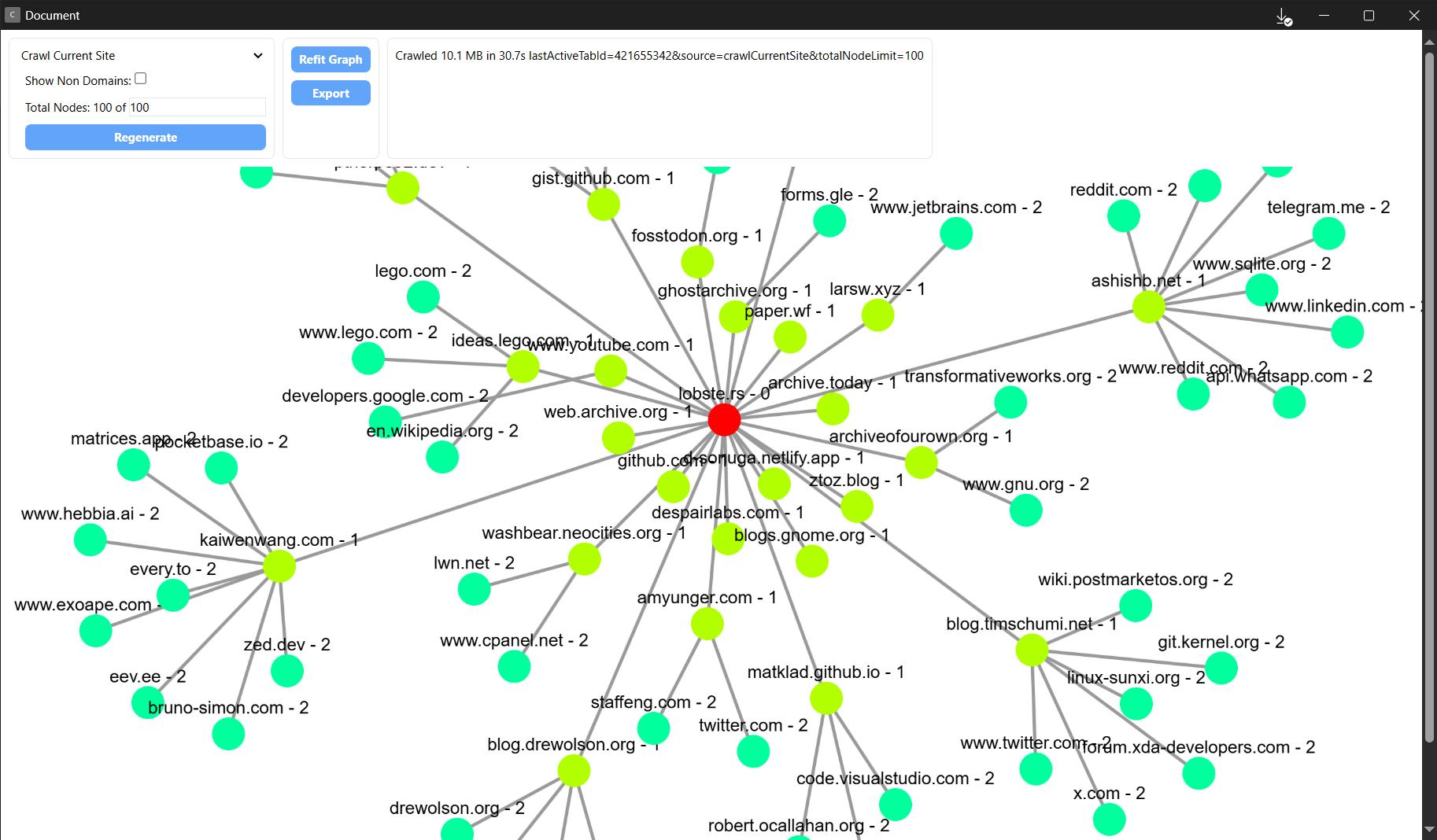
Task: Focus the Total Nodes limit input field
Action: click(198, 108)
